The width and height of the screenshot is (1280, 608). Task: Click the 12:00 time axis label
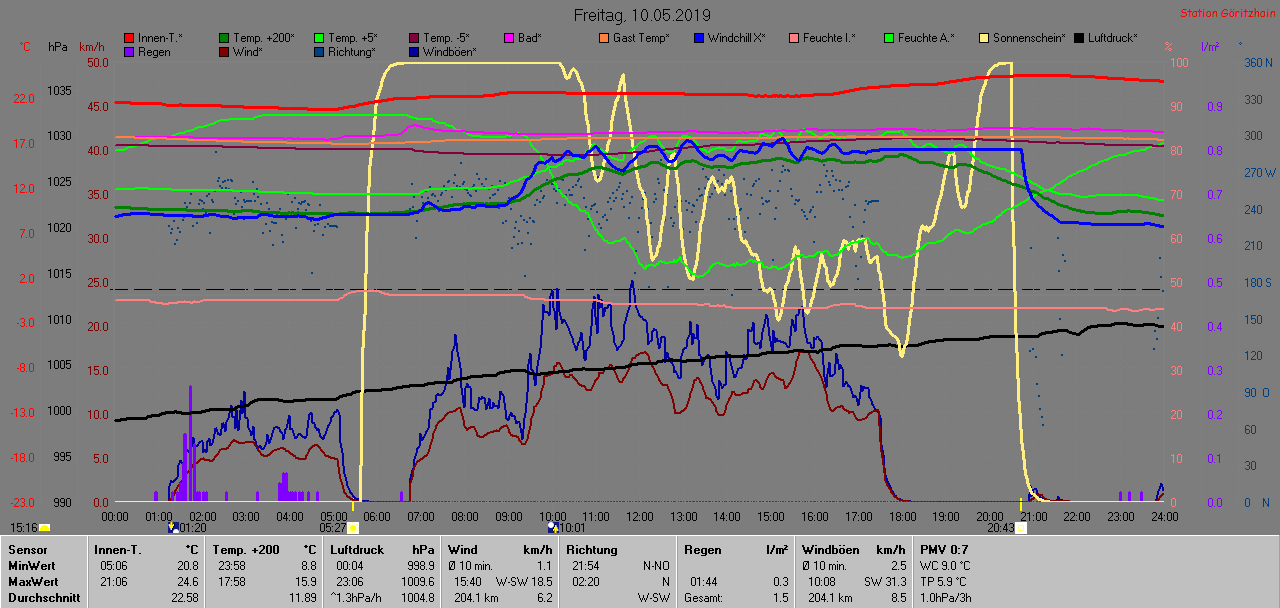(639, 516)
